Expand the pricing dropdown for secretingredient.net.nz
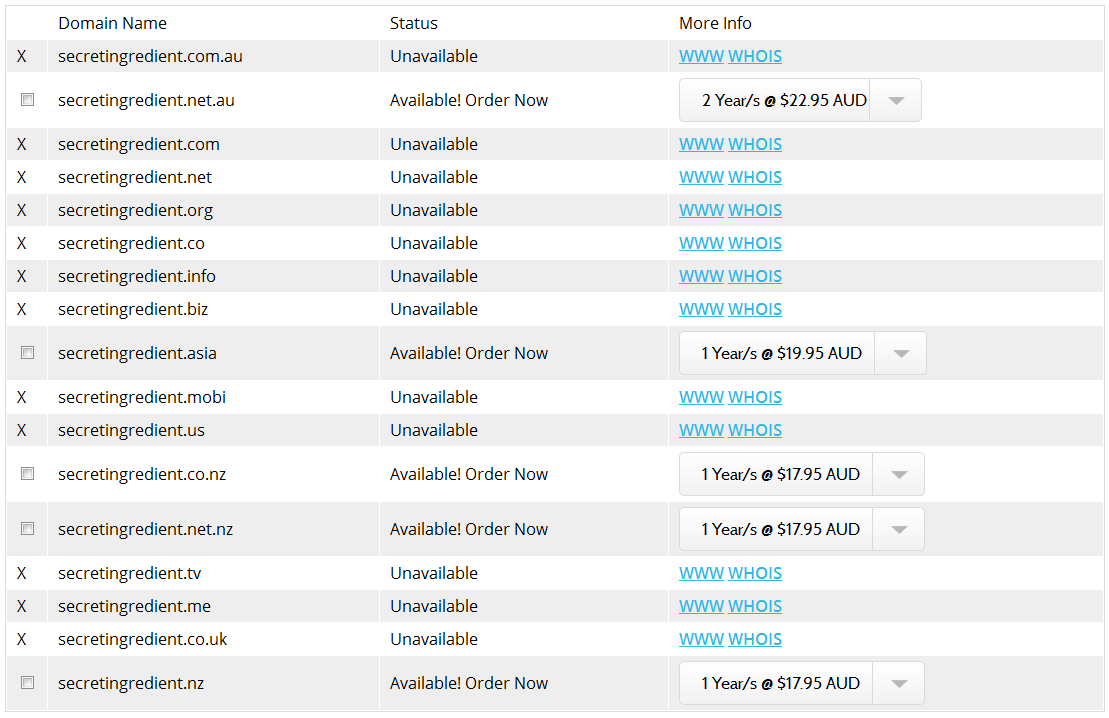This screenshot has height=718, width=1109. point(898,530)
